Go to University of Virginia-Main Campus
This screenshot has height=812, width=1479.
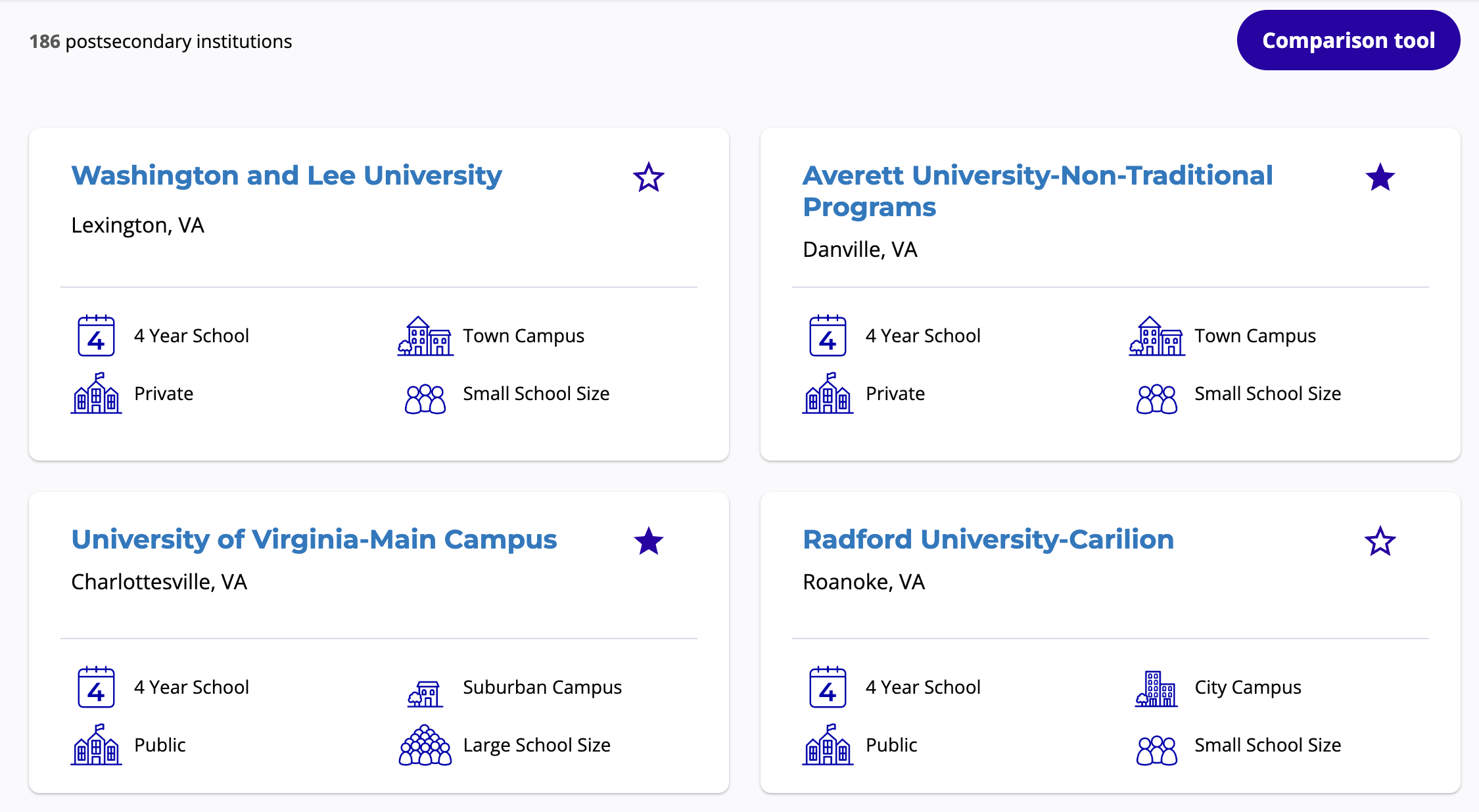coord(314,539)
